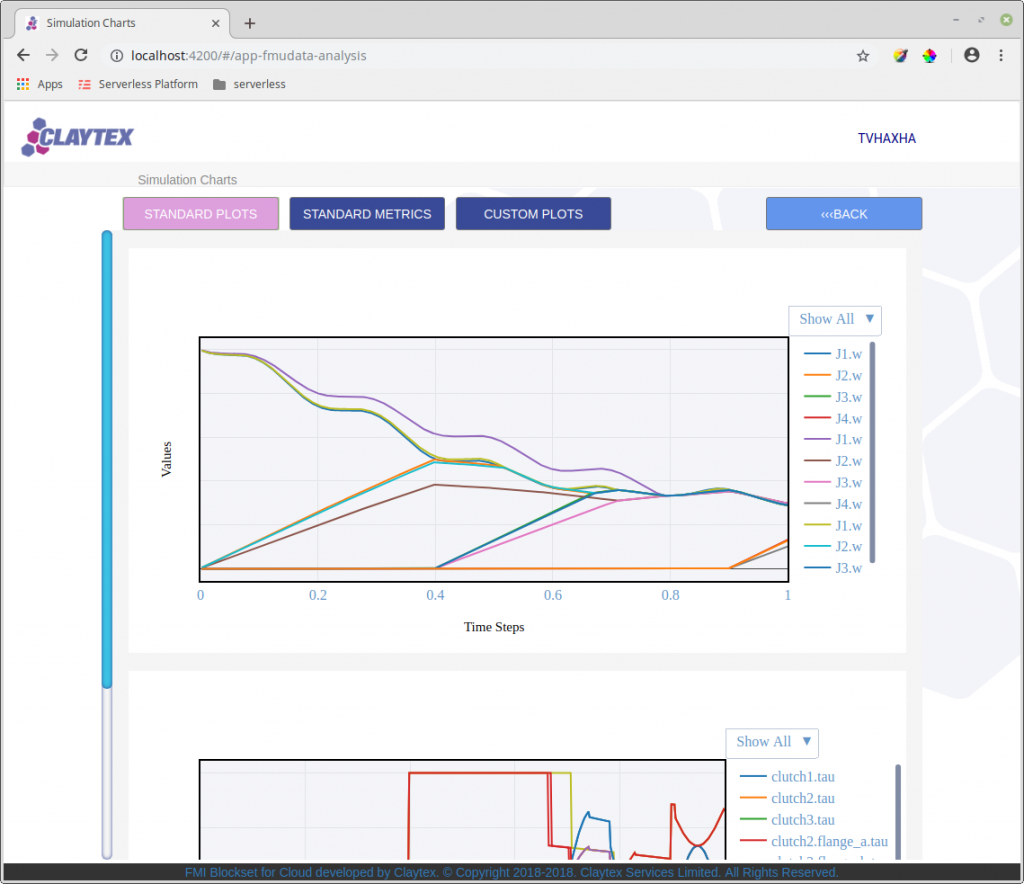The width and height of the screenshot is (1024, 884).
Task: Click the blue vertical page scrollbar
Action: [x=107, y=458]
